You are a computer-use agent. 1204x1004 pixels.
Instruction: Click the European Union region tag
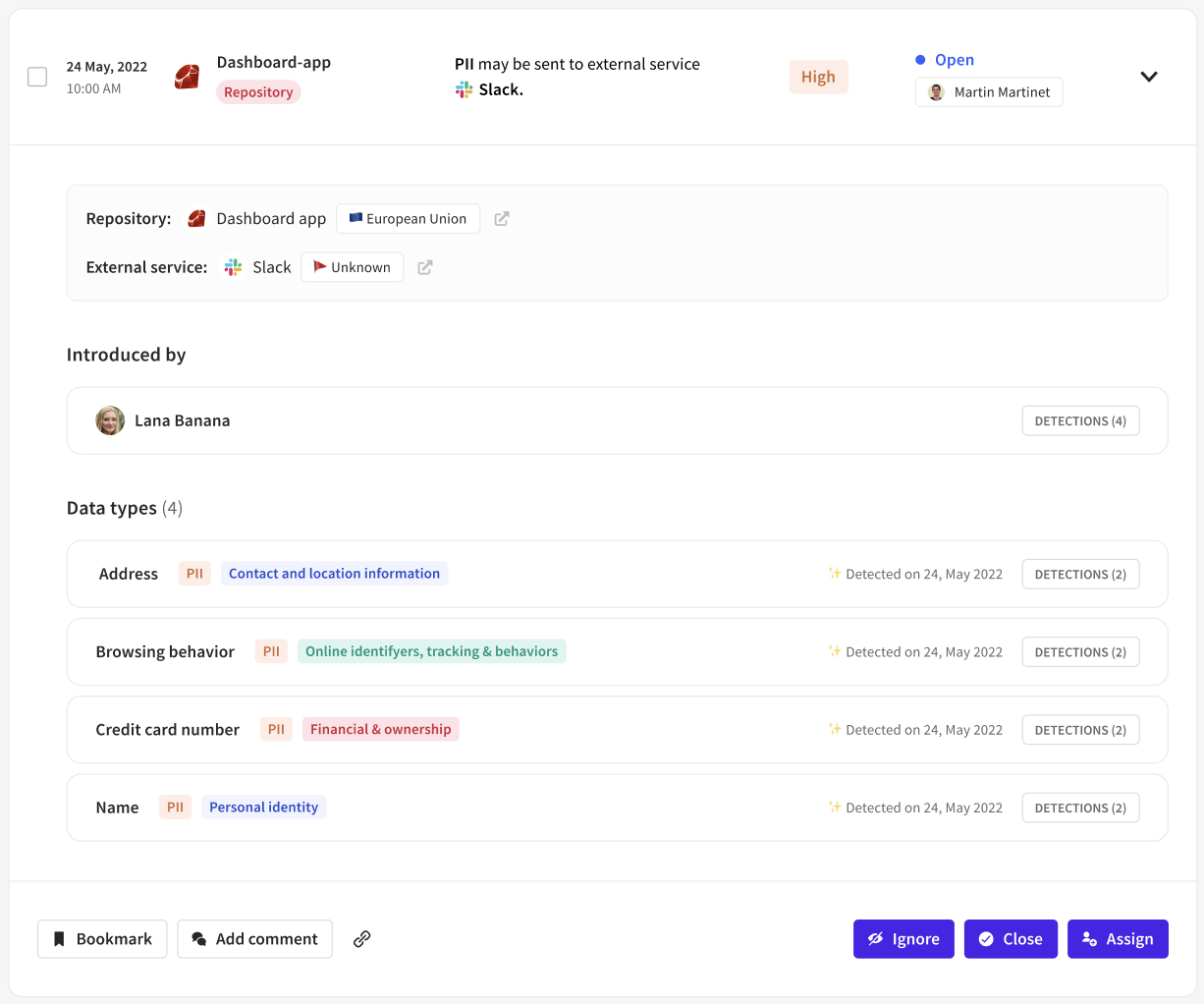(x=408, y=218)
